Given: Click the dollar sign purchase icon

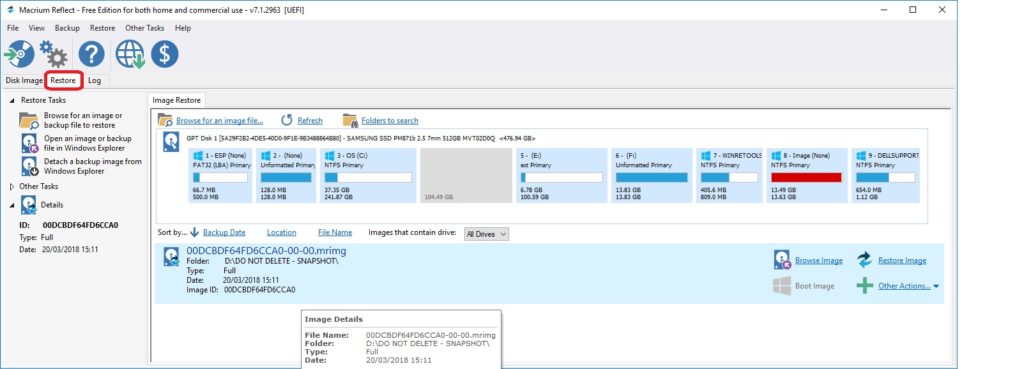Looking at the screenshot, I should pos(165,54).
